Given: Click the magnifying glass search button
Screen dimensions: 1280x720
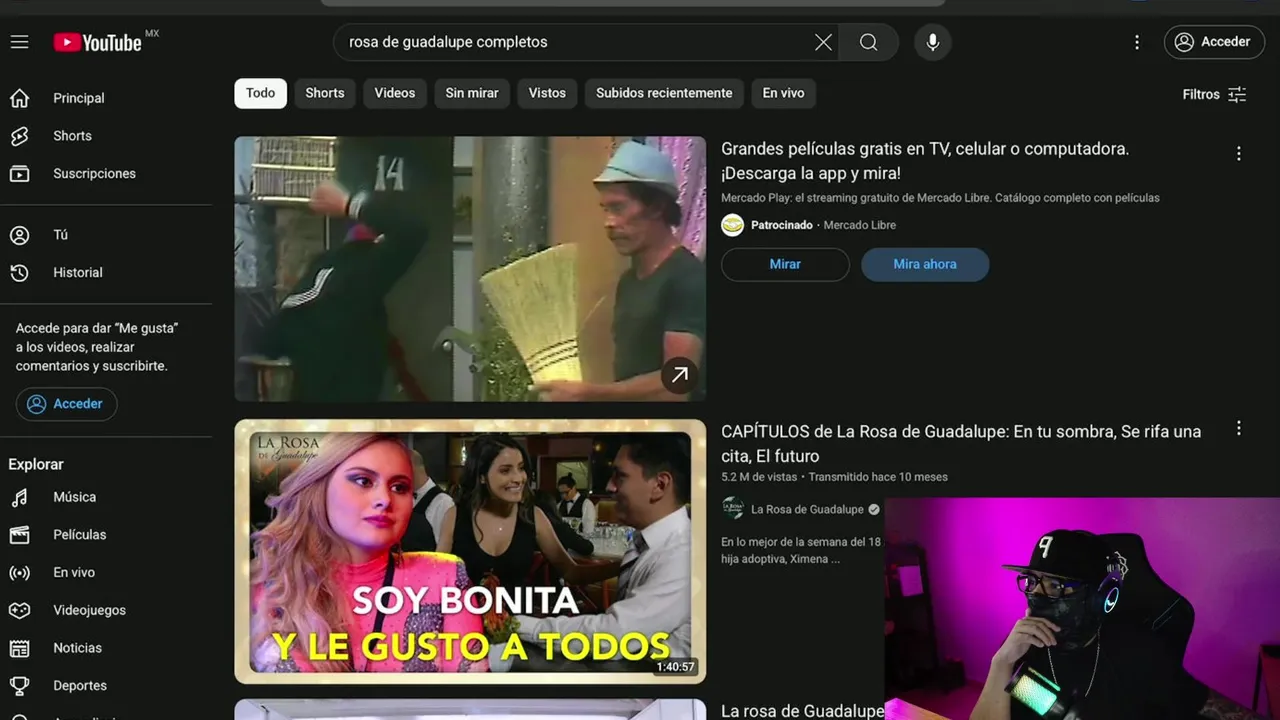Looking at the screenshot, I should click(x=869, y=42).
